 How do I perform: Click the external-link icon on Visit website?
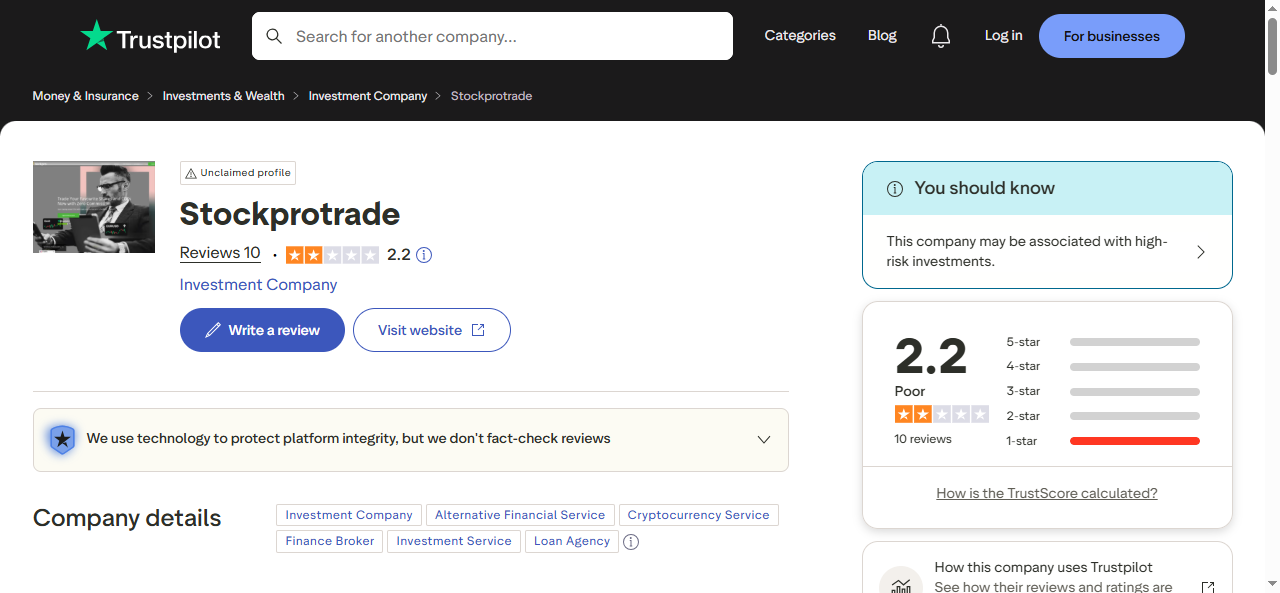(477, 329)
